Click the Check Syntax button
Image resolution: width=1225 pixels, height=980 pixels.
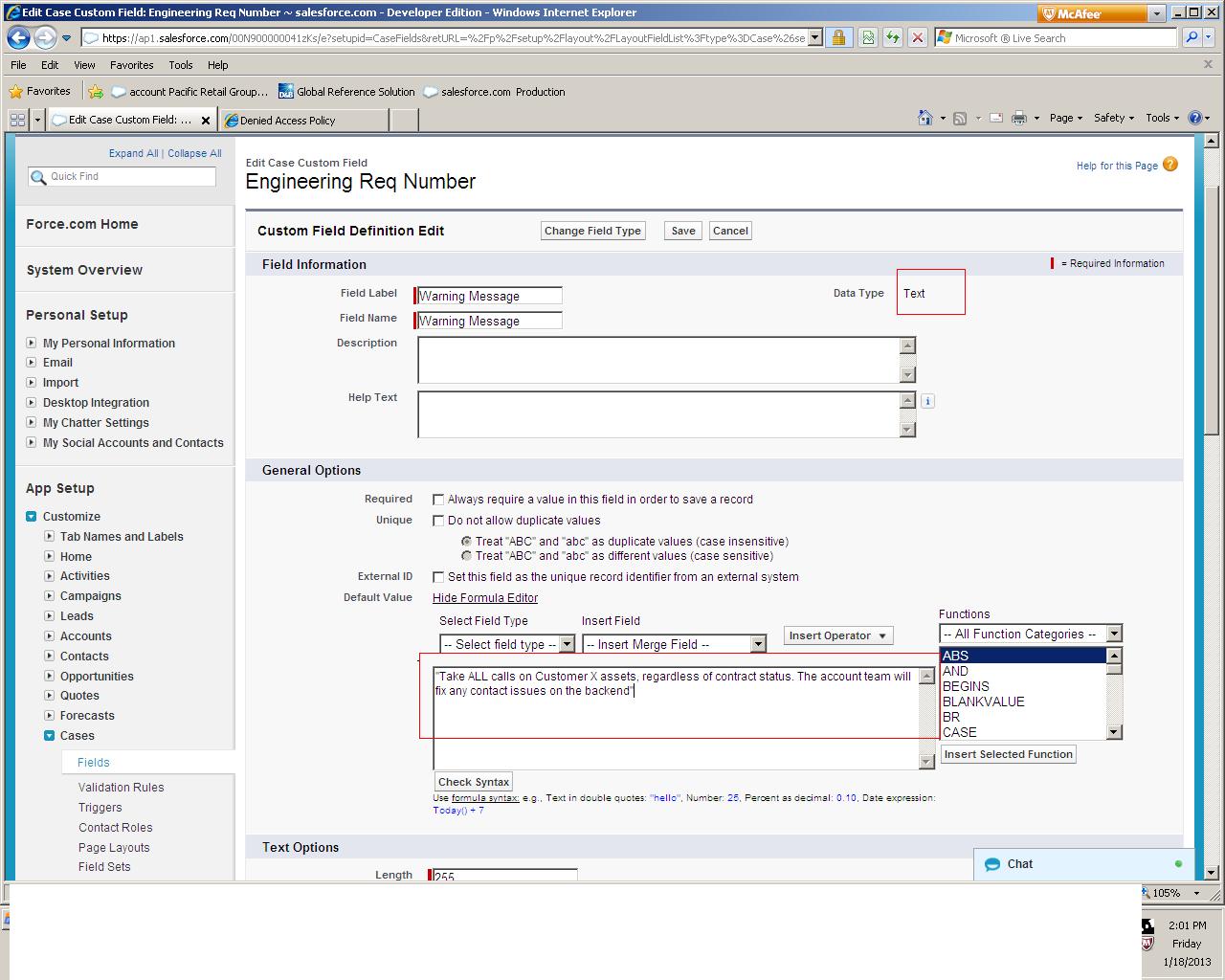pos(473,781)
